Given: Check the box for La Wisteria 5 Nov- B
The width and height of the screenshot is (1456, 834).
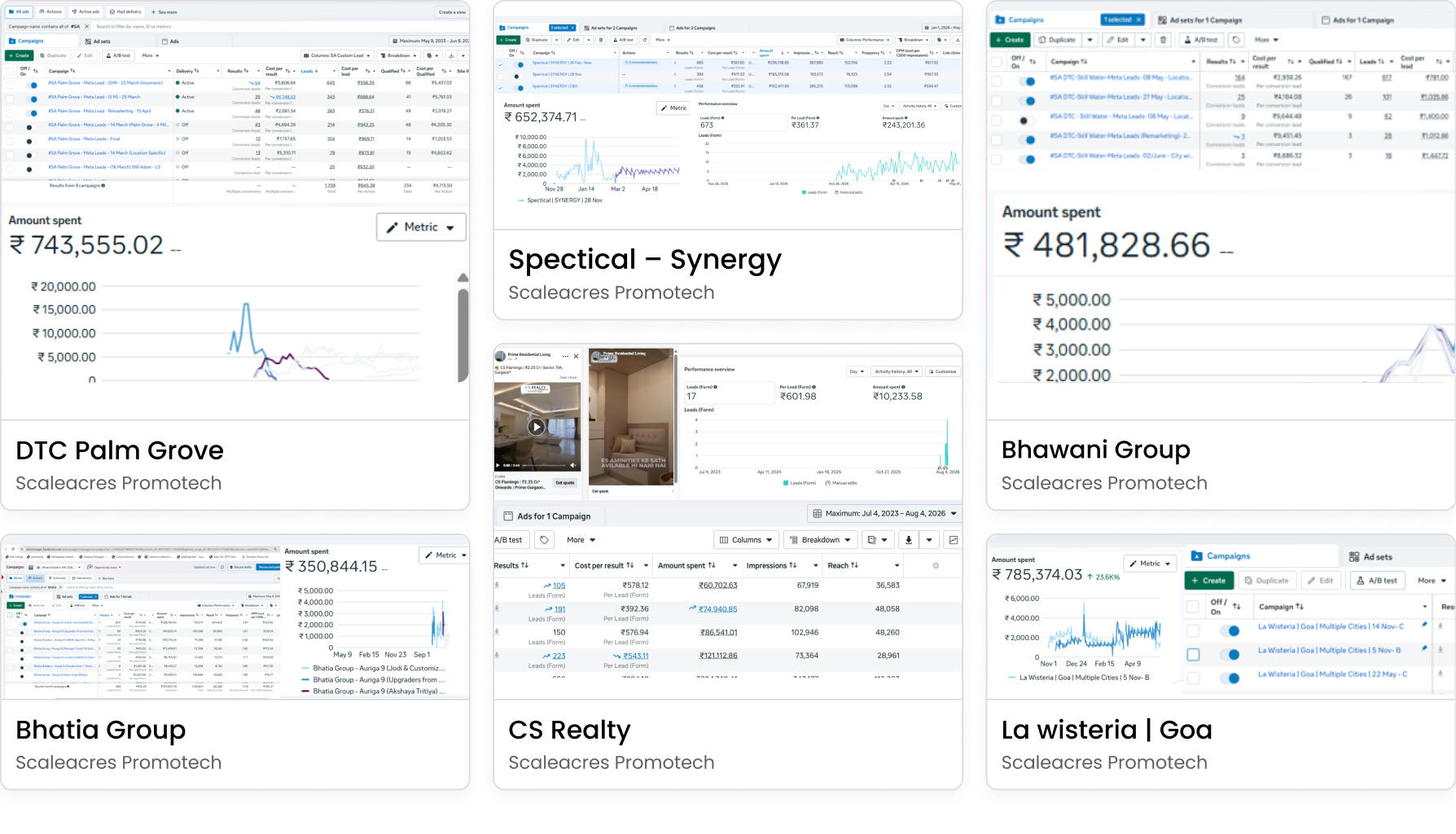Looking at the screenshot, I should click(x=1193, y=654).
